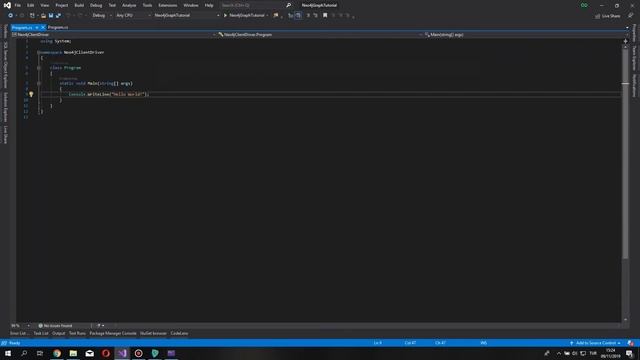Click the Console.WriteLine code line
640x360 pixels.
click(109, 94)
